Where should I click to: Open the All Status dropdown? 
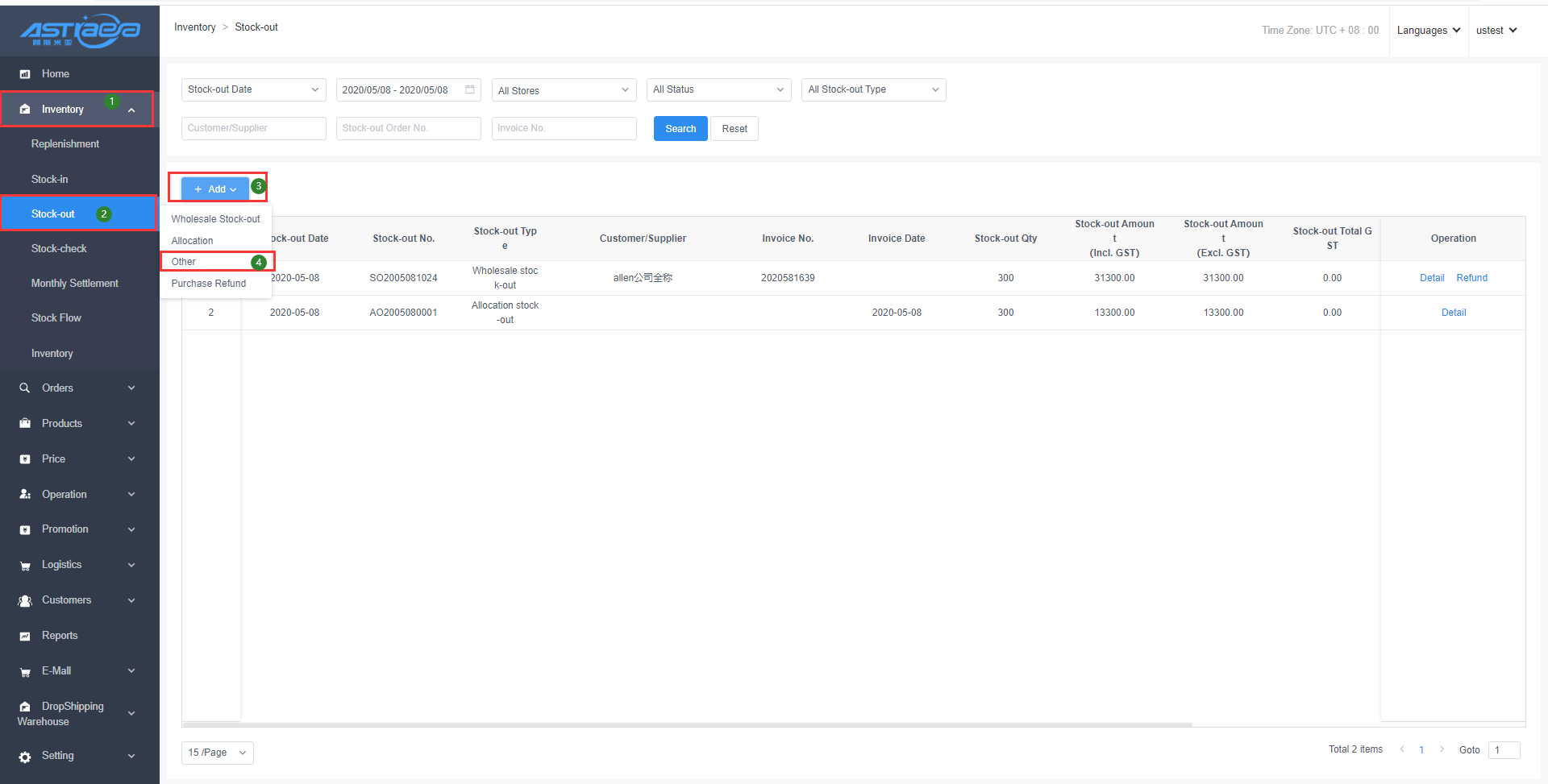point(718,89)
